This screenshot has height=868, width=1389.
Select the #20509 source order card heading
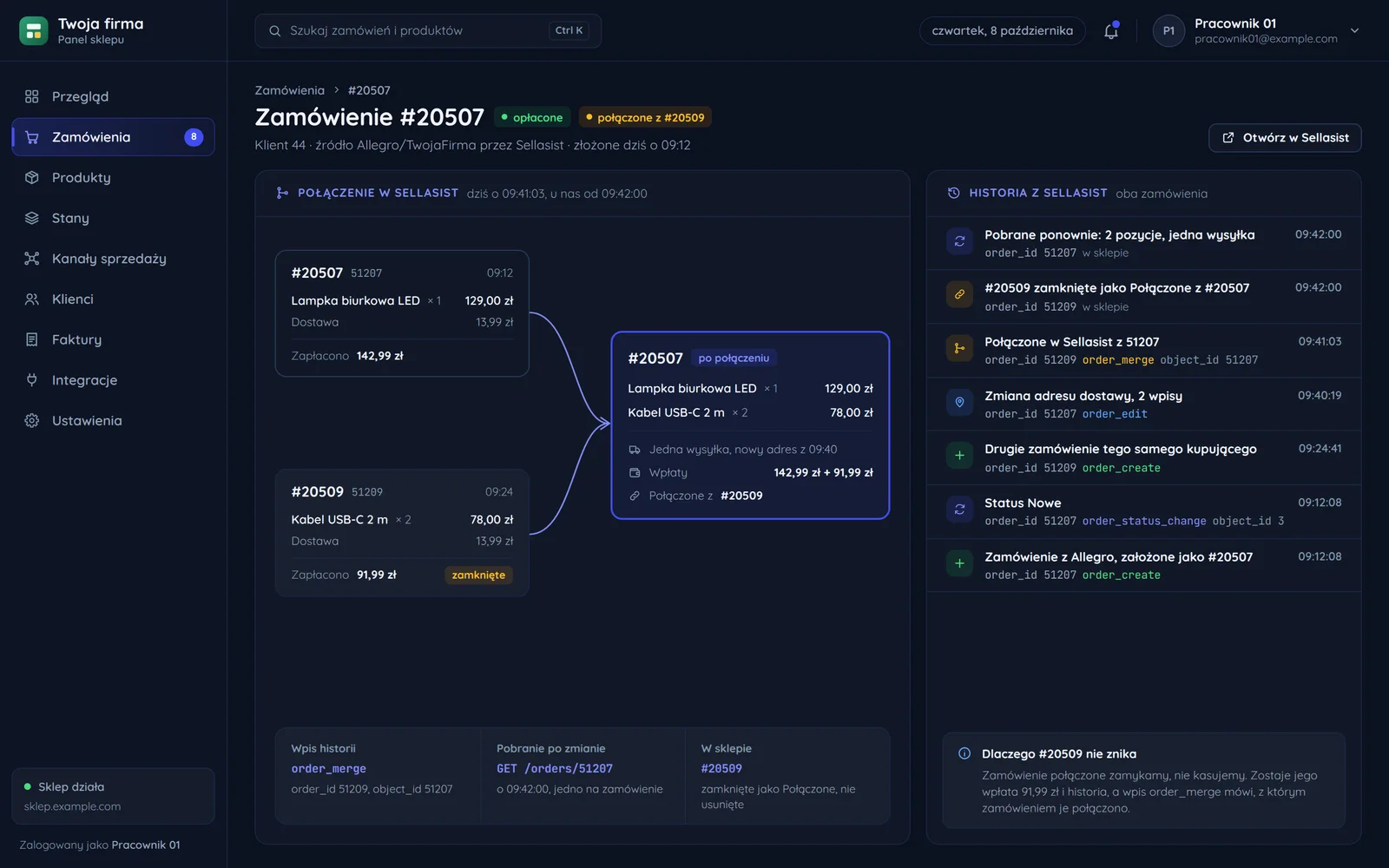317,491
